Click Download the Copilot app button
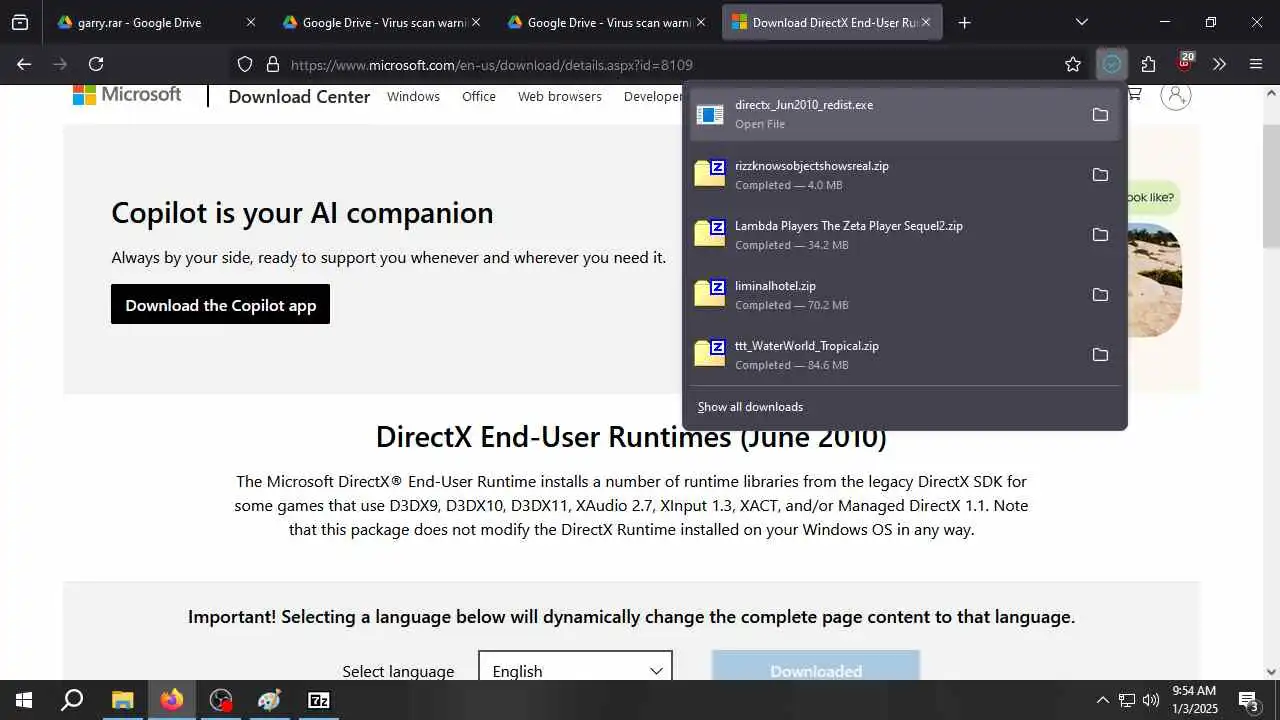Viewport: 1280px width, 720px height. (x=220, y=305)
